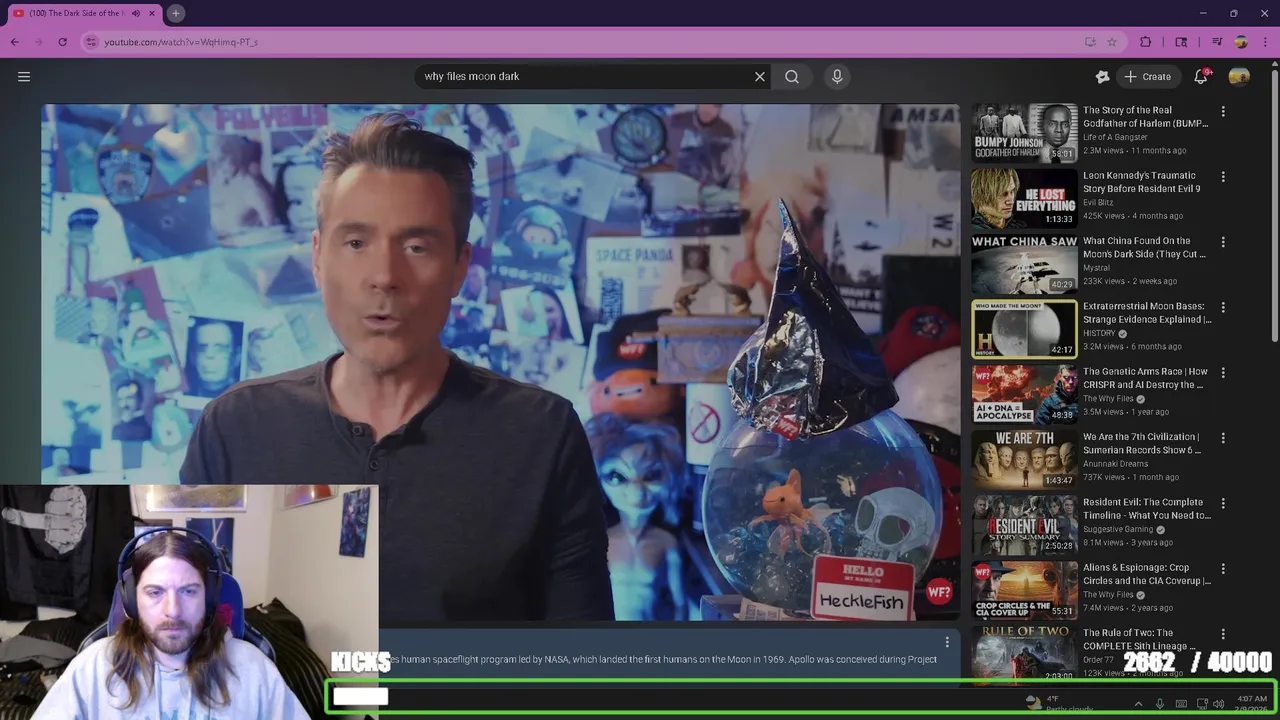Click the Anunnaki Dreams channel name
This screenshot has width=1280, height=720.
pos(1115,464)
